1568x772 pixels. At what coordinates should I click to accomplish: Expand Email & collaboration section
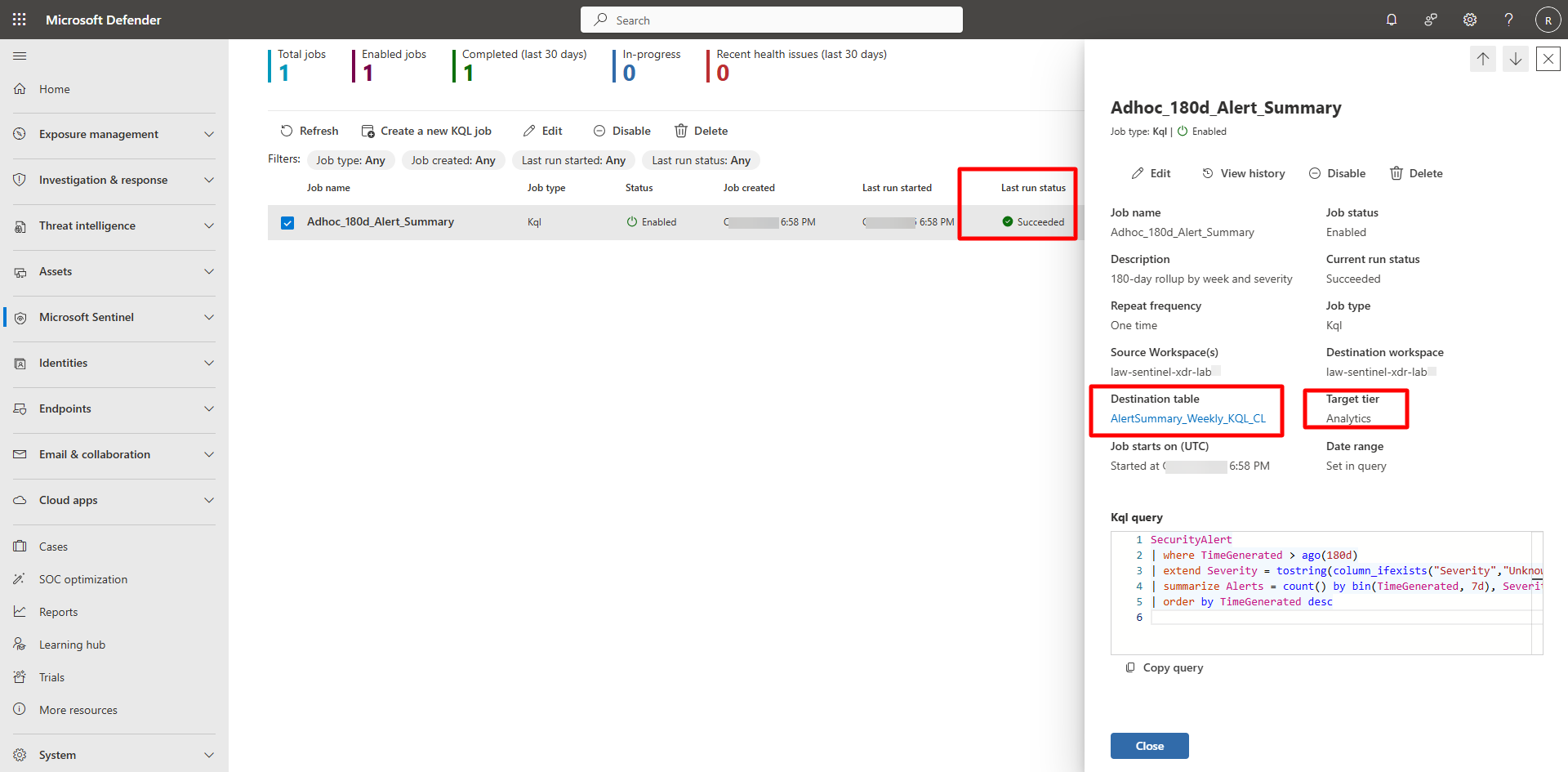[114, 454]
